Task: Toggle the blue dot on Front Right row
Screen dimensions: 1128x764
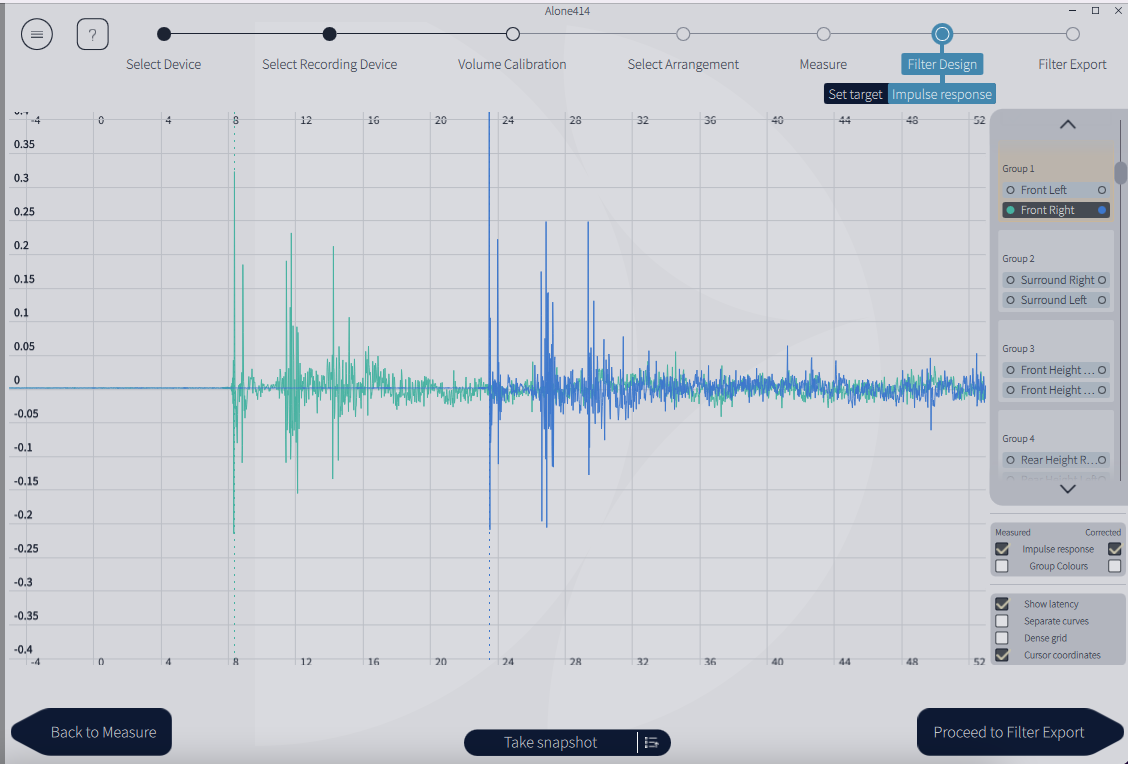Action: tap(1102, 210)
